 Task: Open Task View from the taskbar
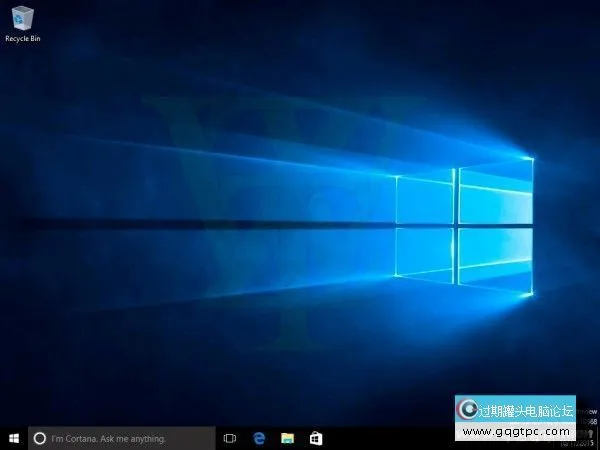coord(229,438)
